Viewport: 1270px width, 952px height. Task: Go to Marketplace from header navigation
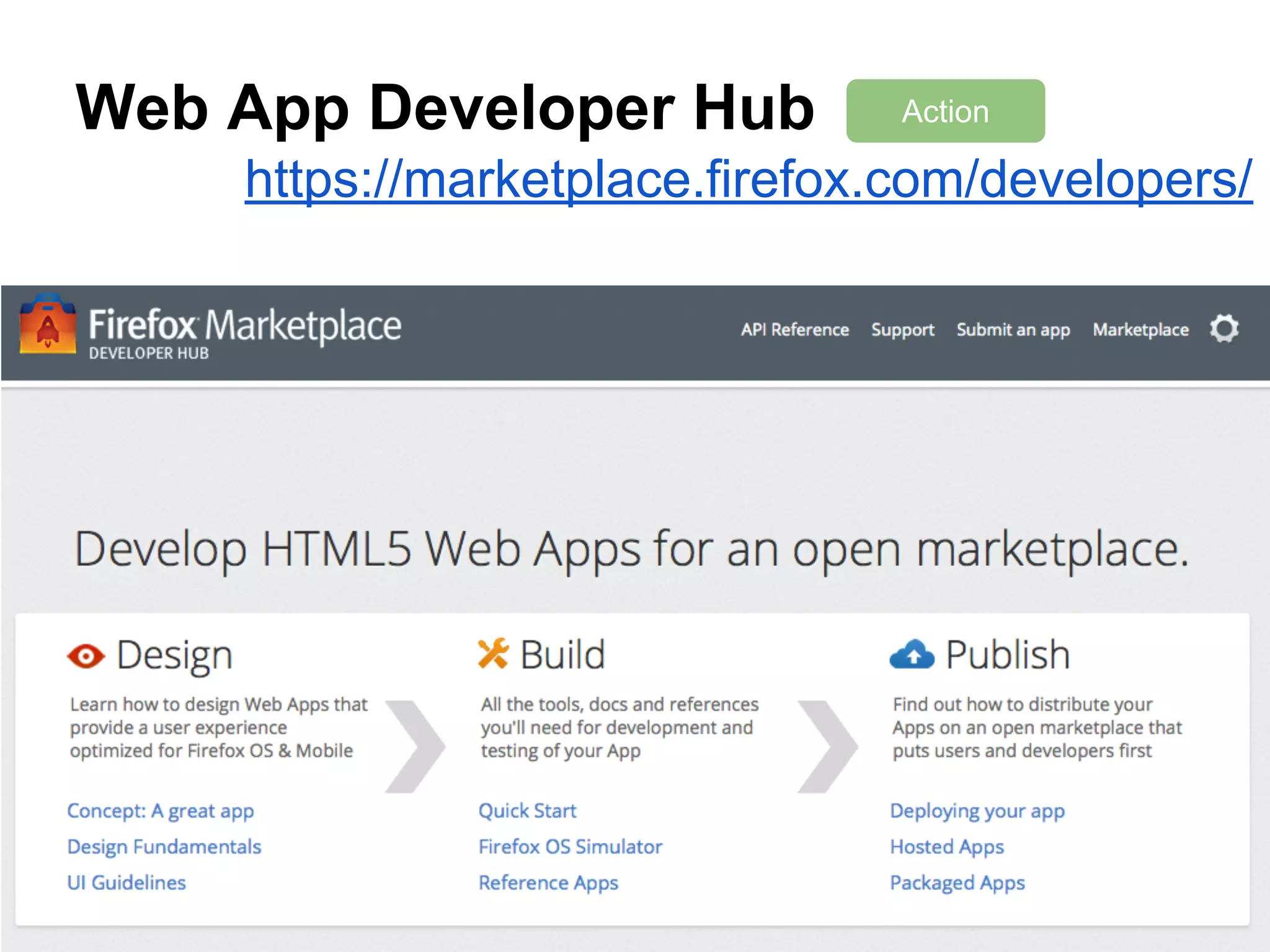click(x=1140, y=330)
